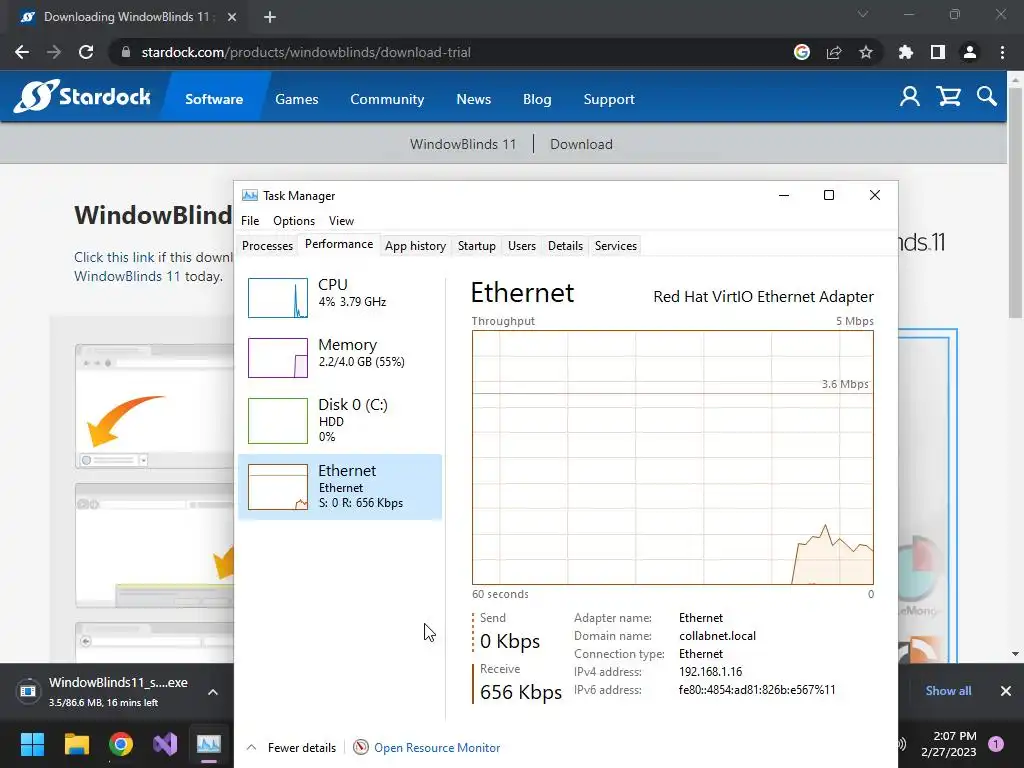Select Games in Stardock navigation
1024x768 pixels.
coord(296,99)
